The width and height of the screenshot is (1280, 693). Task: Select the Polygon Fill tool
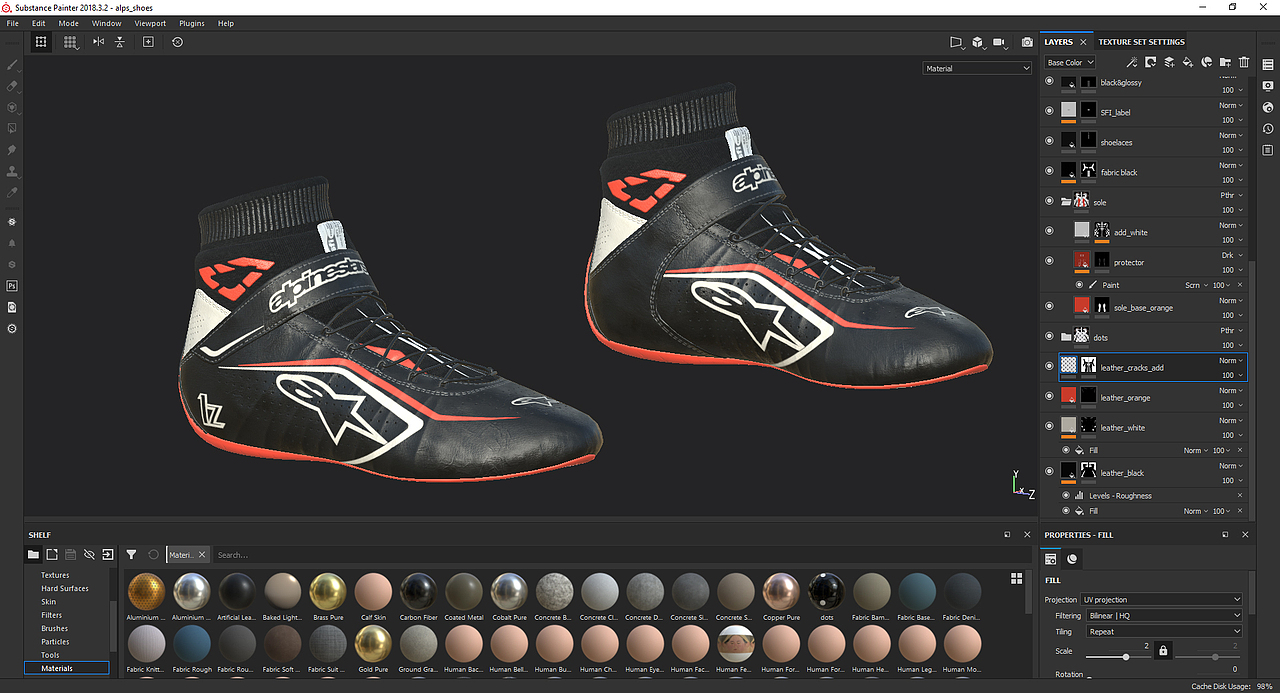click(x=12, y=128)
